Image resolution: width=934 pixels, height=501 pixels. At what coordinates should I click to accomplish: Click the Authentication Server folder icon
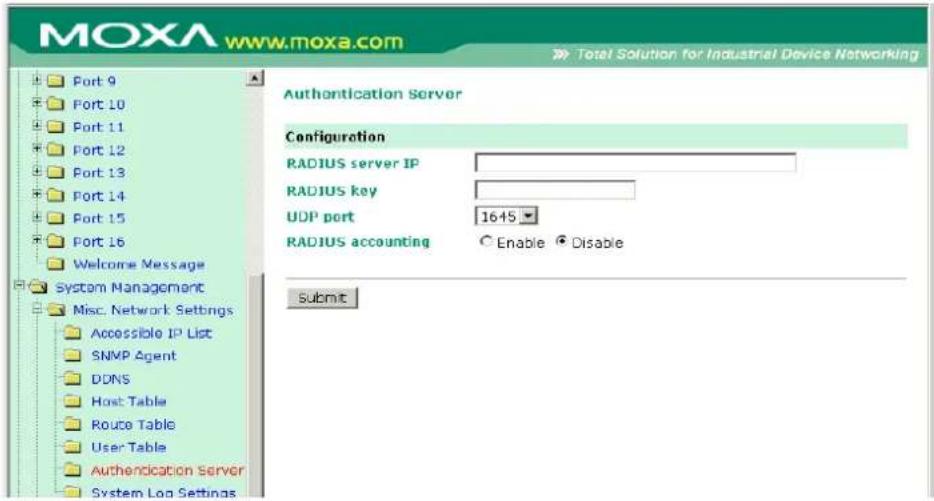(73, 471)
